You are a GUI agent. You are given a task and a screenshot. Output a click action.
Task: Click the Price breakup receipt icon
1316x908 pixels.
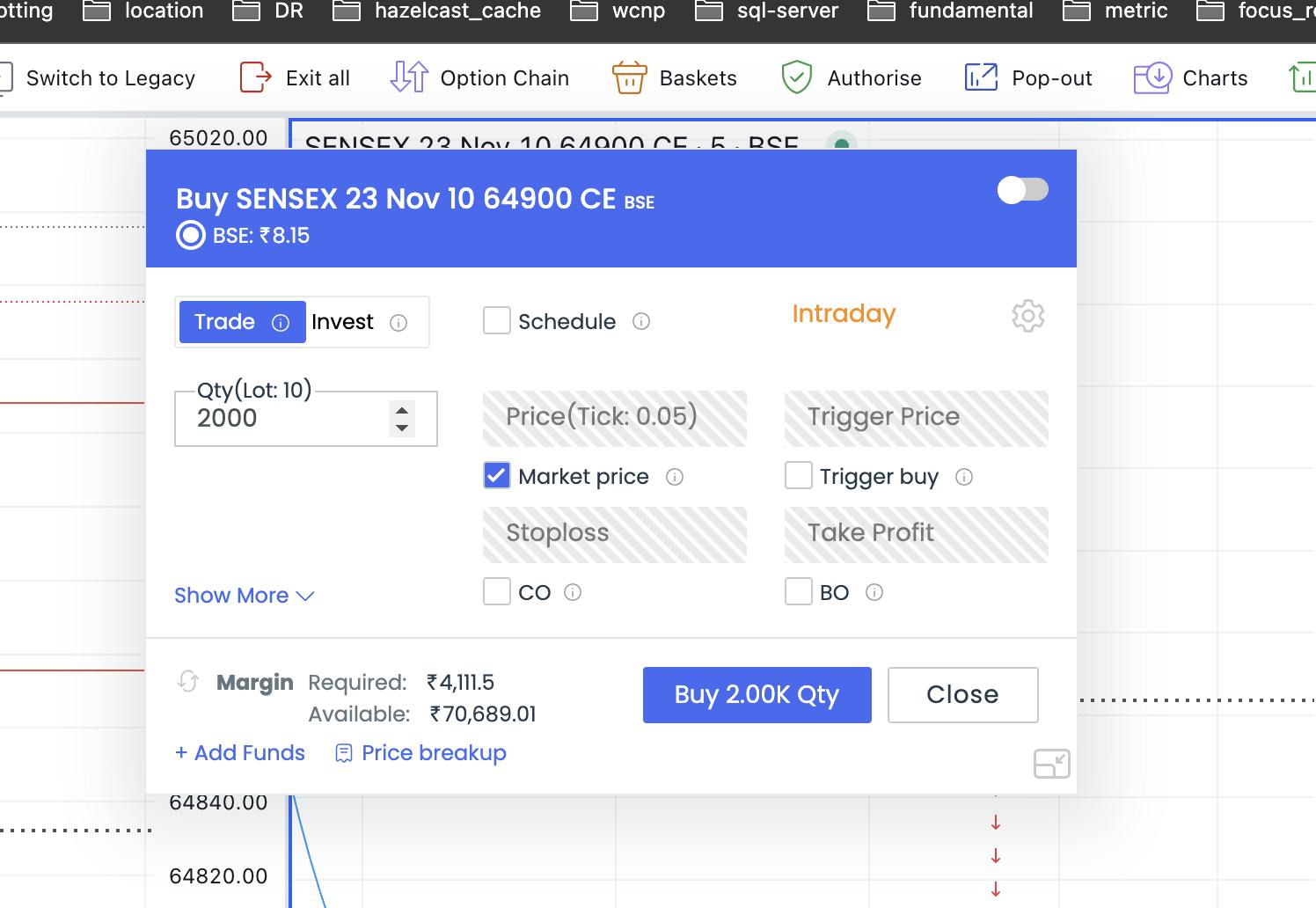(344, 753)
